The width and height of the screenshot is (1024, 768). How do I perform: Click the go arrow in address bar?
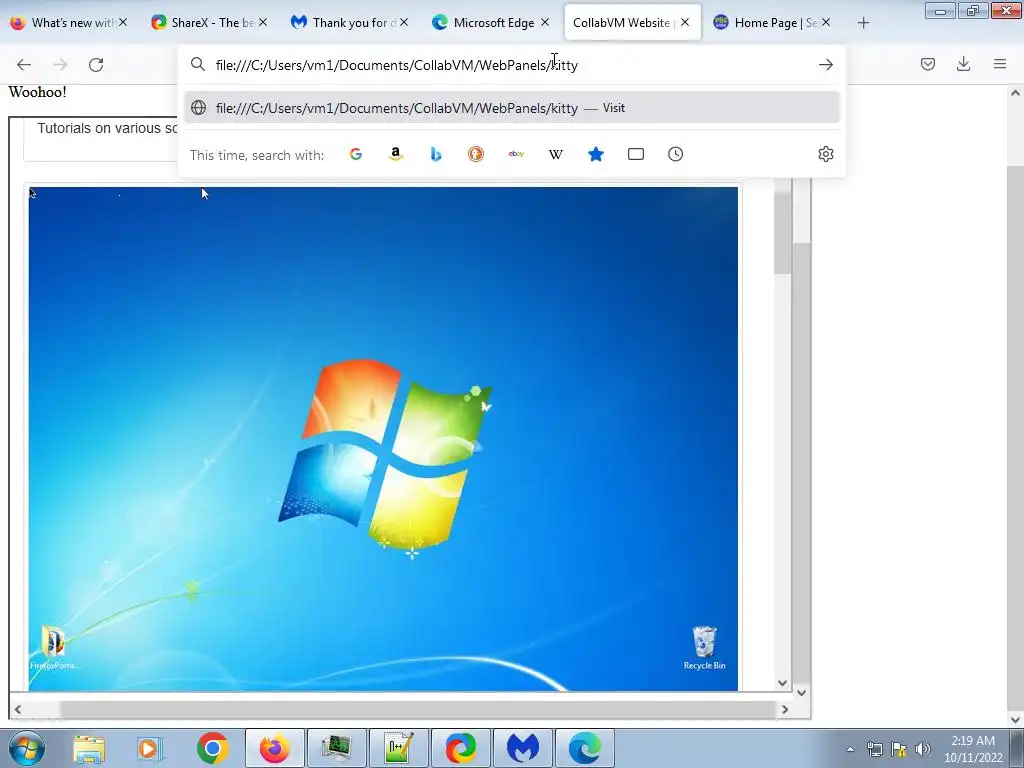click(x=825, y=65)
